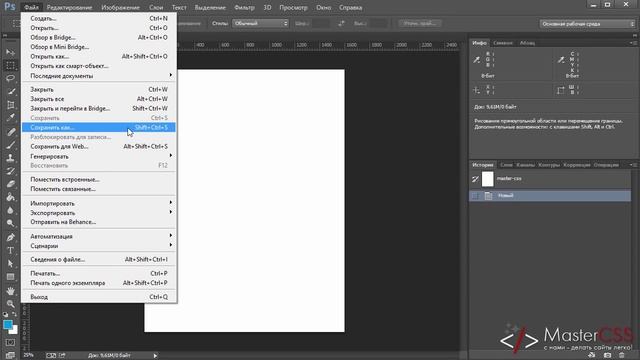Select the Hand tool
Viewport: 640px width, 360px height.
click(10, 291)
